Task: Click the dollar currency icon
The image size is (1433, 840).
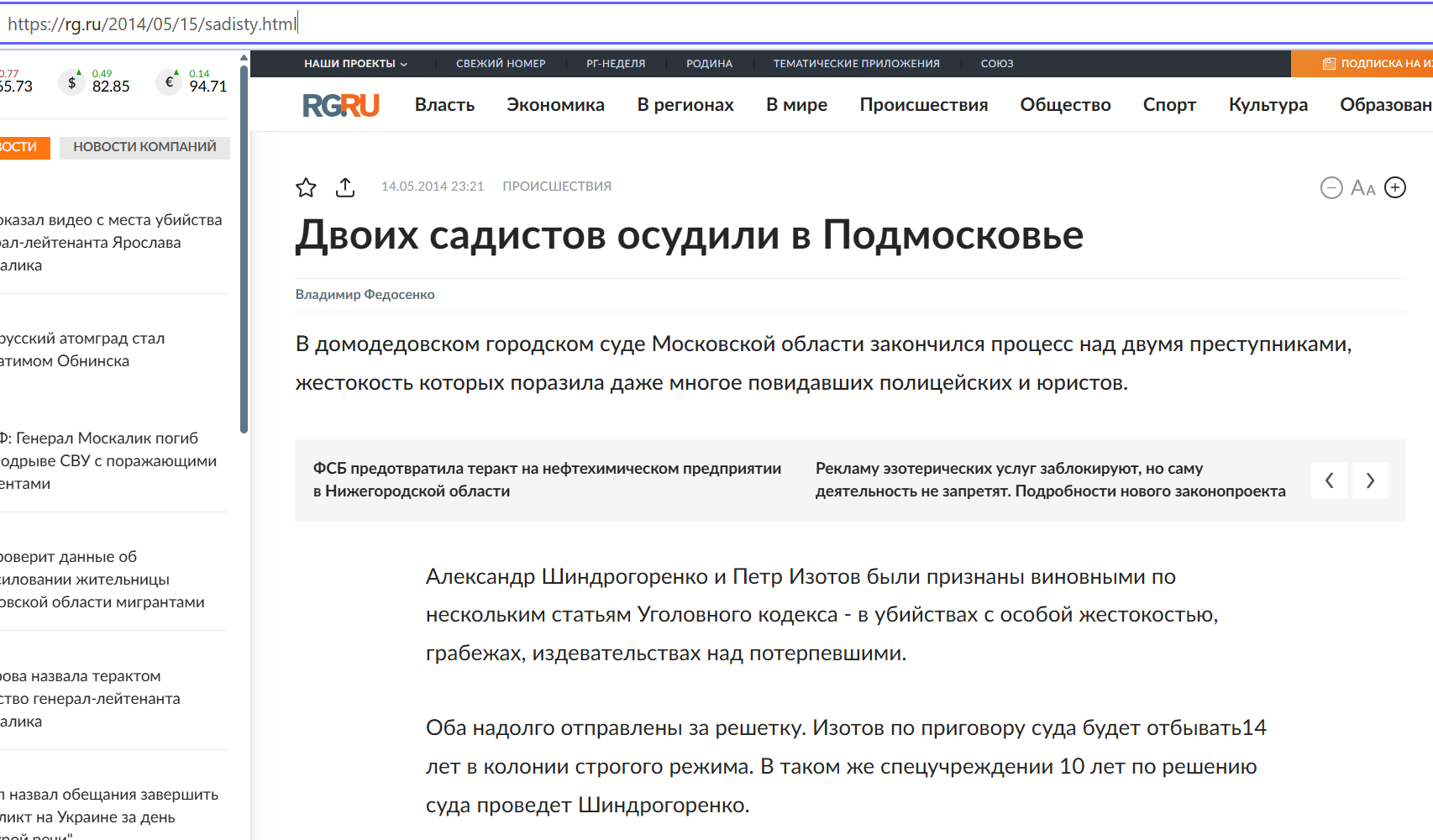Action: (x=71, y=82)
